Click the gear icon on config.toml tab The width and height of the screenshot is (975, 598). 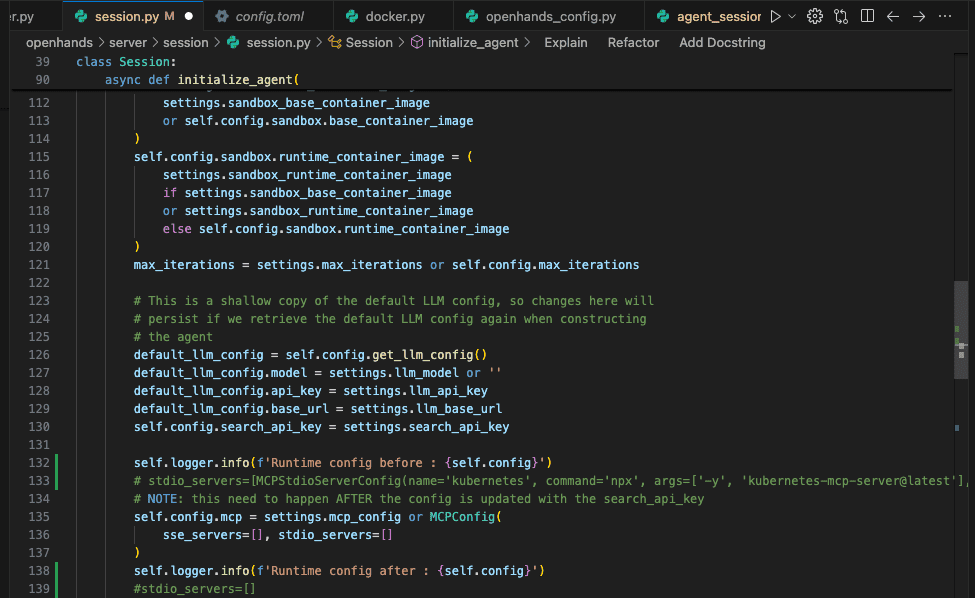(x=222, y=17)
